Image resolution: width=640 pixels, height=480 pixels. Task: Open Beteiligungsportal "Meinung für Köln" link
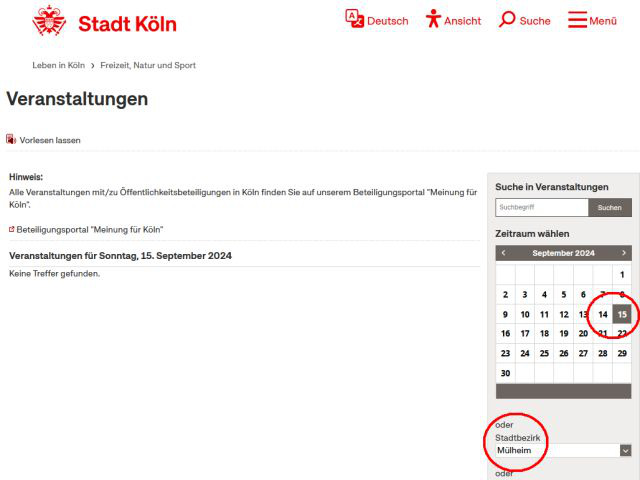click(x=89, y=230)
